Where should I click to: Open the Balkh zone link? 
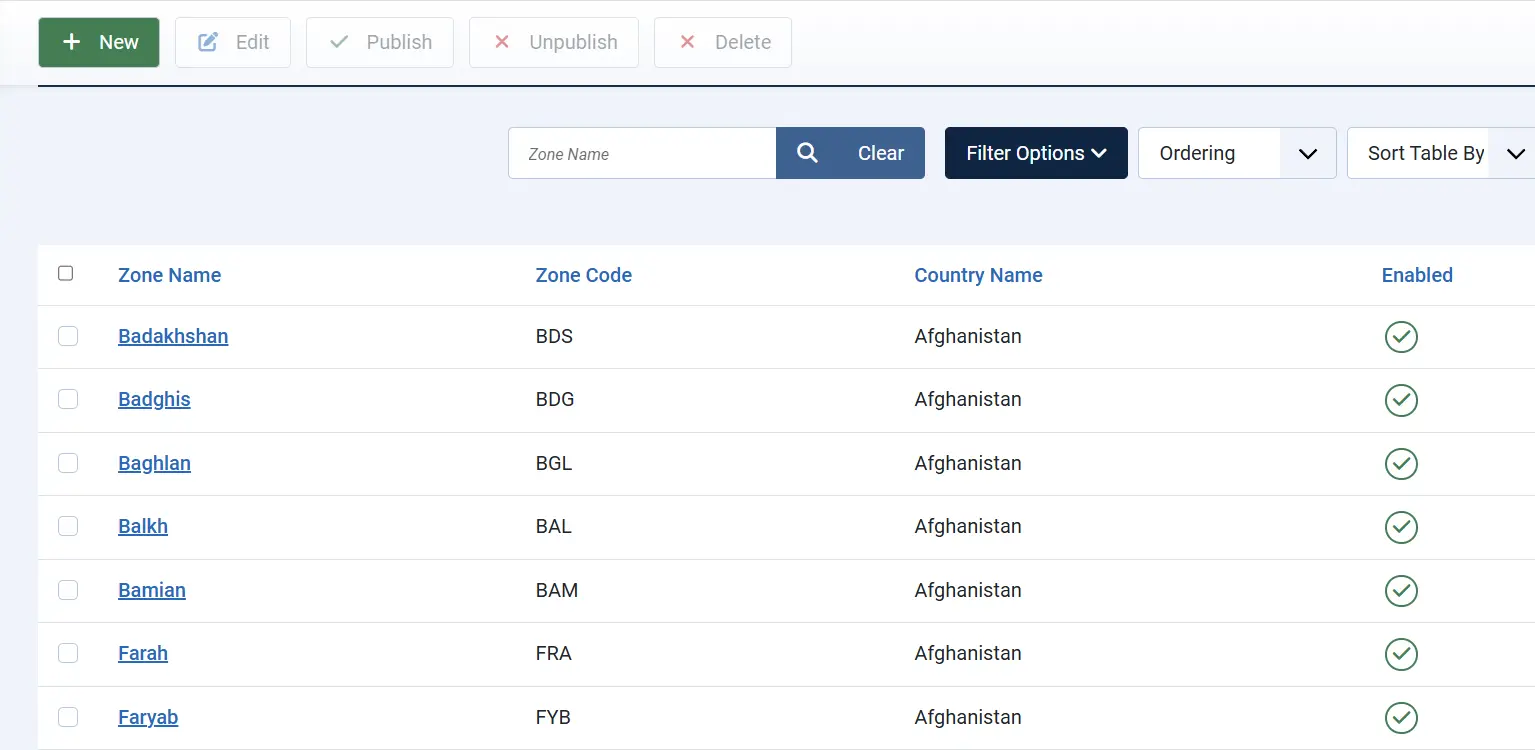(143, 526)
